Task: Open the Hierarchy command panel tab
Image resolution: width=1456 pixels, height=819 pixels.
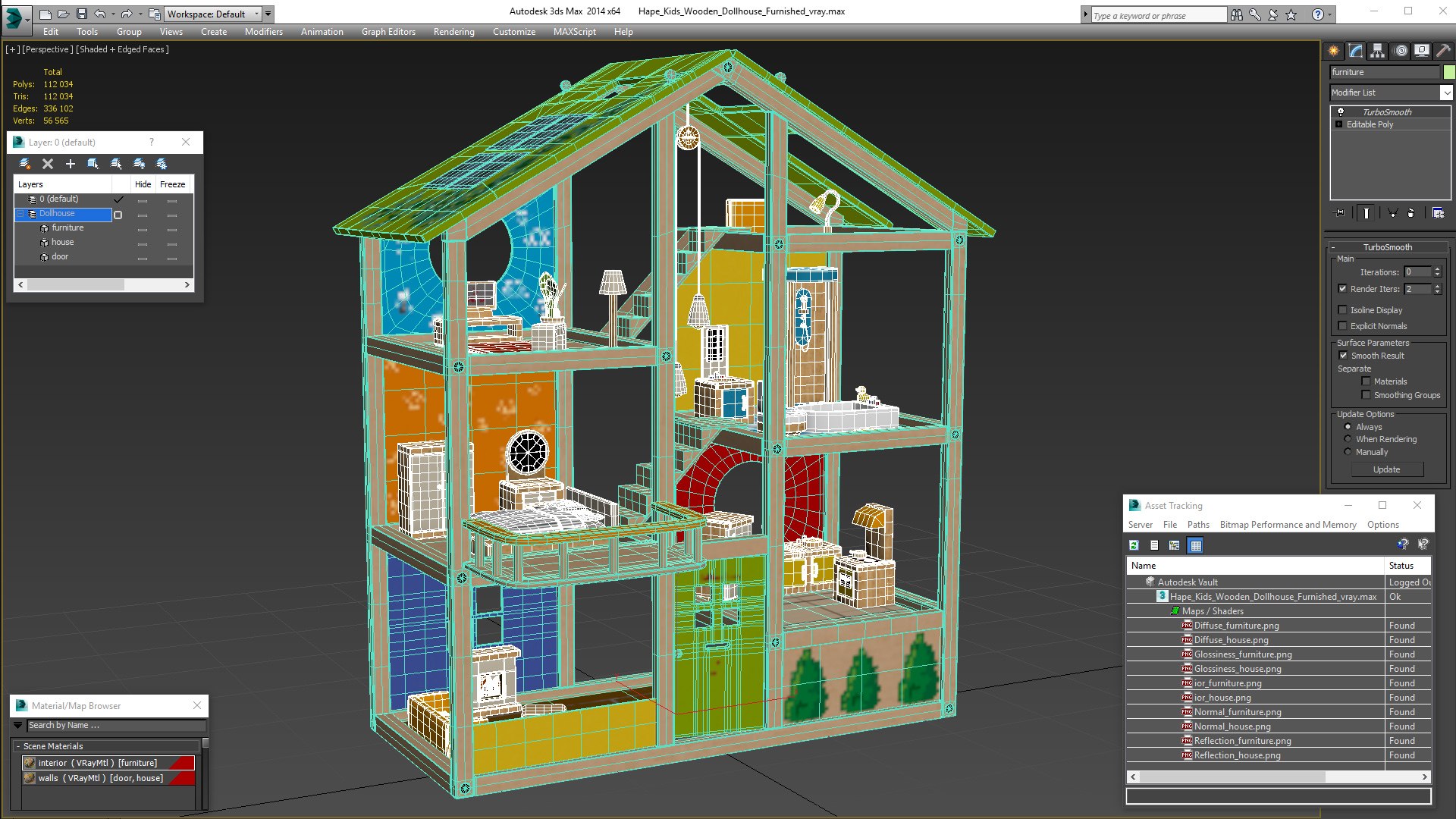Action: [1378, 51]
